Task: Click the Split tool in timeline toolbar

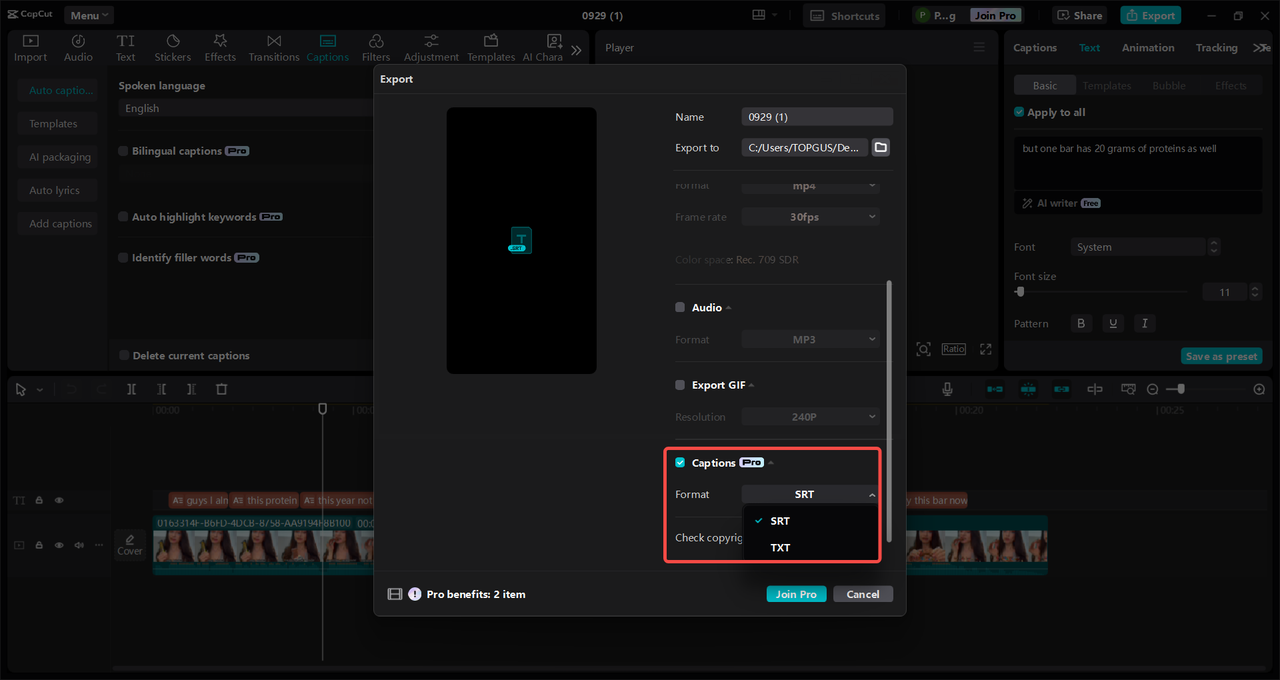Action: 131,389
